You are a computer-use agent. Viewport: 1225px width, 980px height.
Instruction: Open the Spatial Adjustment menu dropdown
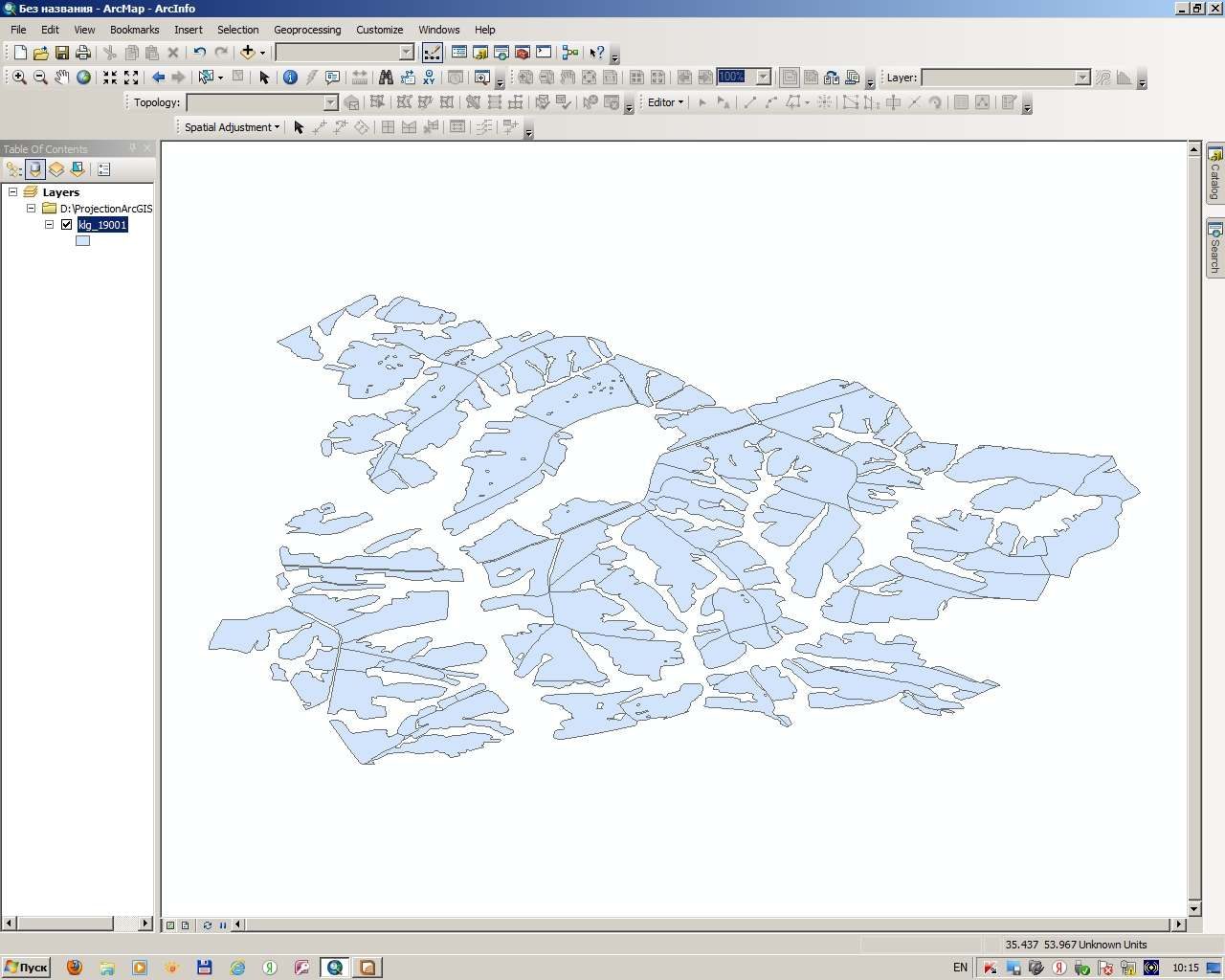point(232,127)
